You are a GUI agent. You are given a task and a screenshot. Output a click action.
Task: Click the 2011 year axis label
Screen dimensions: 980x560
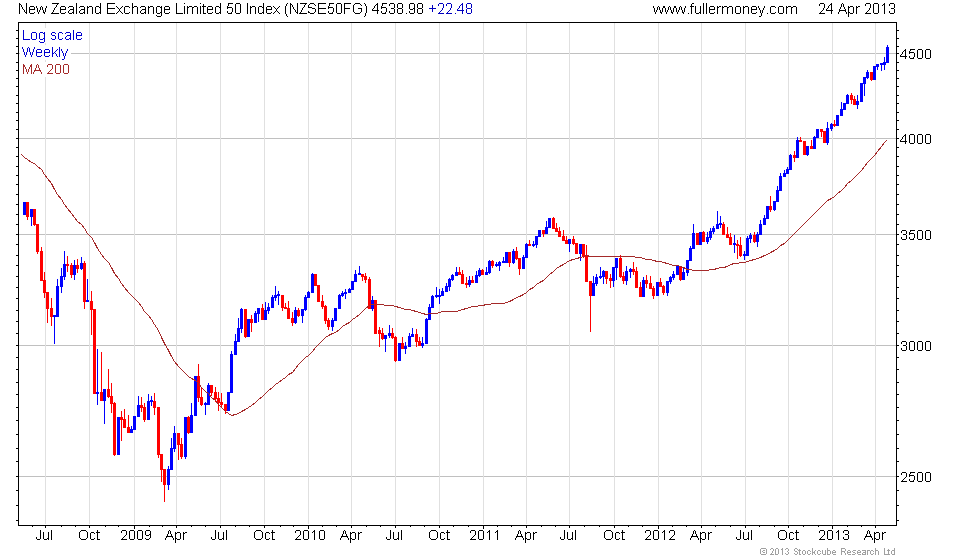(x=485, y=535)
